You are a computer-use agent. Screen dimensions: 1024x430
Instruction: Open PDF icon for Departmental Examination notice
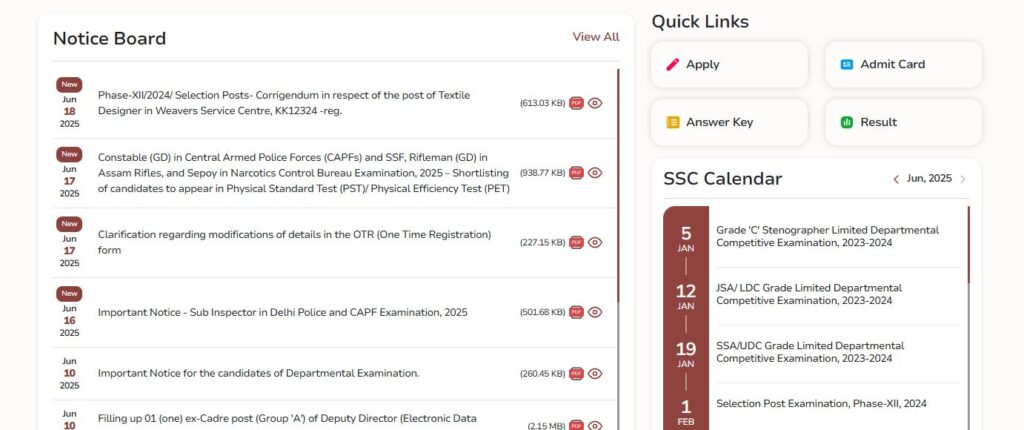(x=576, y=374)
